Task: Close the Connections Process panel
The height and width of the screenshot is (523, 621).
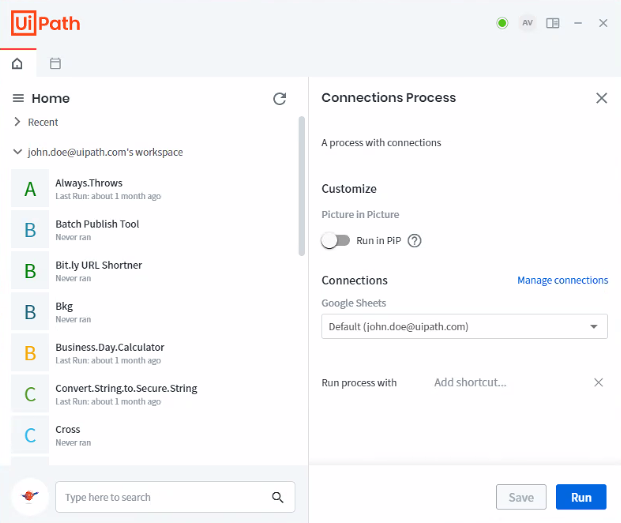Action: [x=601, y=98]
